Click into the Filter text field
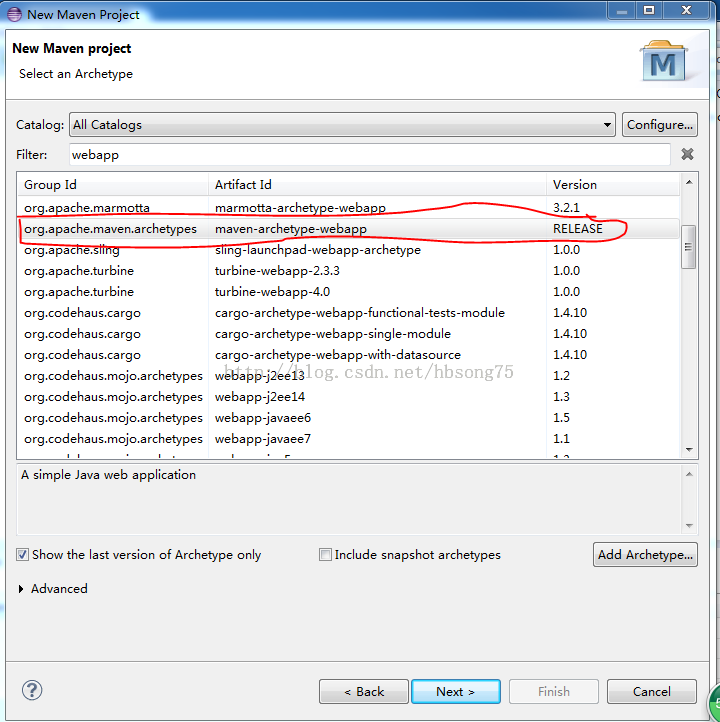Image resolution: width=720 pixels, height=722 pixels. pyautogui.click(x=370, y=155)
